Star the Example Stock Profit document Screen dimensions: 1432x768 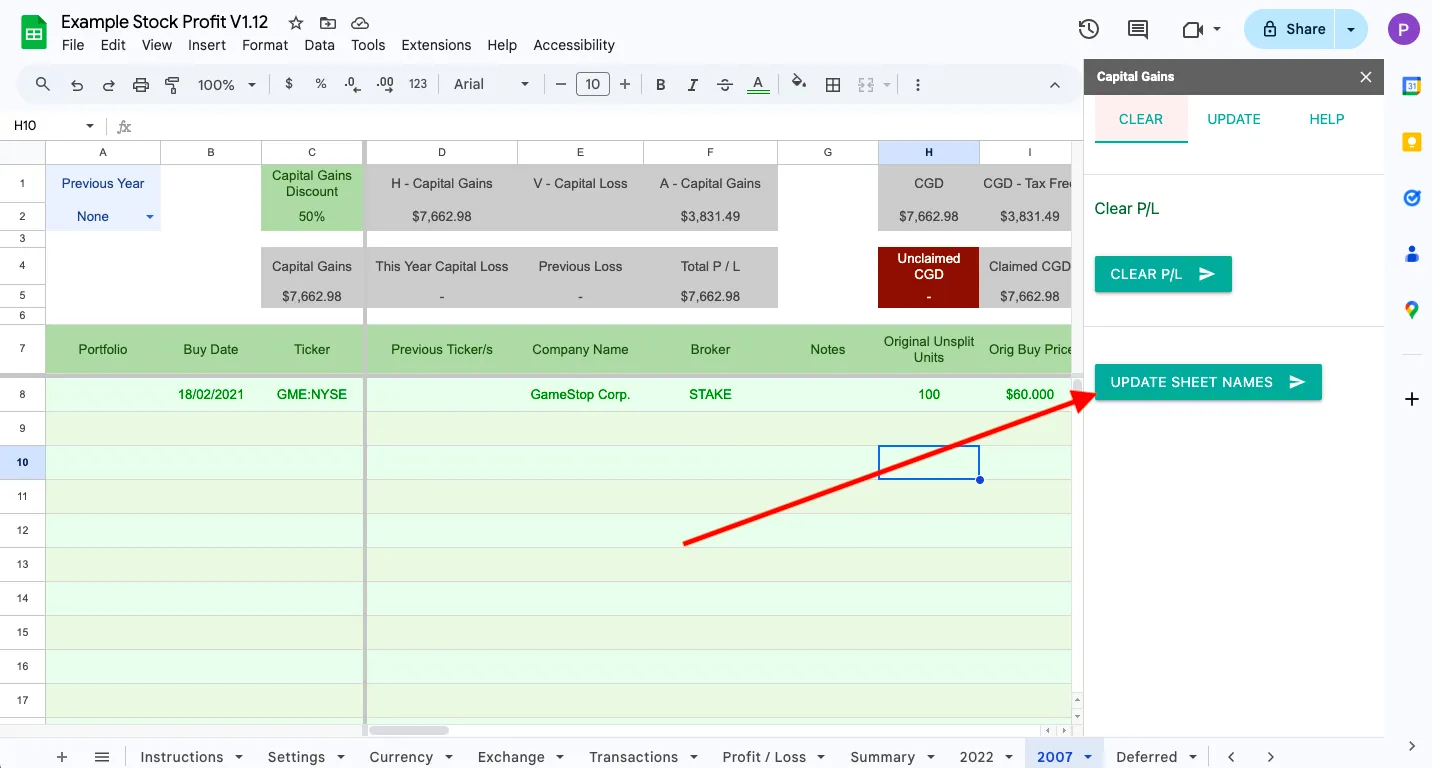pos(295,23)
